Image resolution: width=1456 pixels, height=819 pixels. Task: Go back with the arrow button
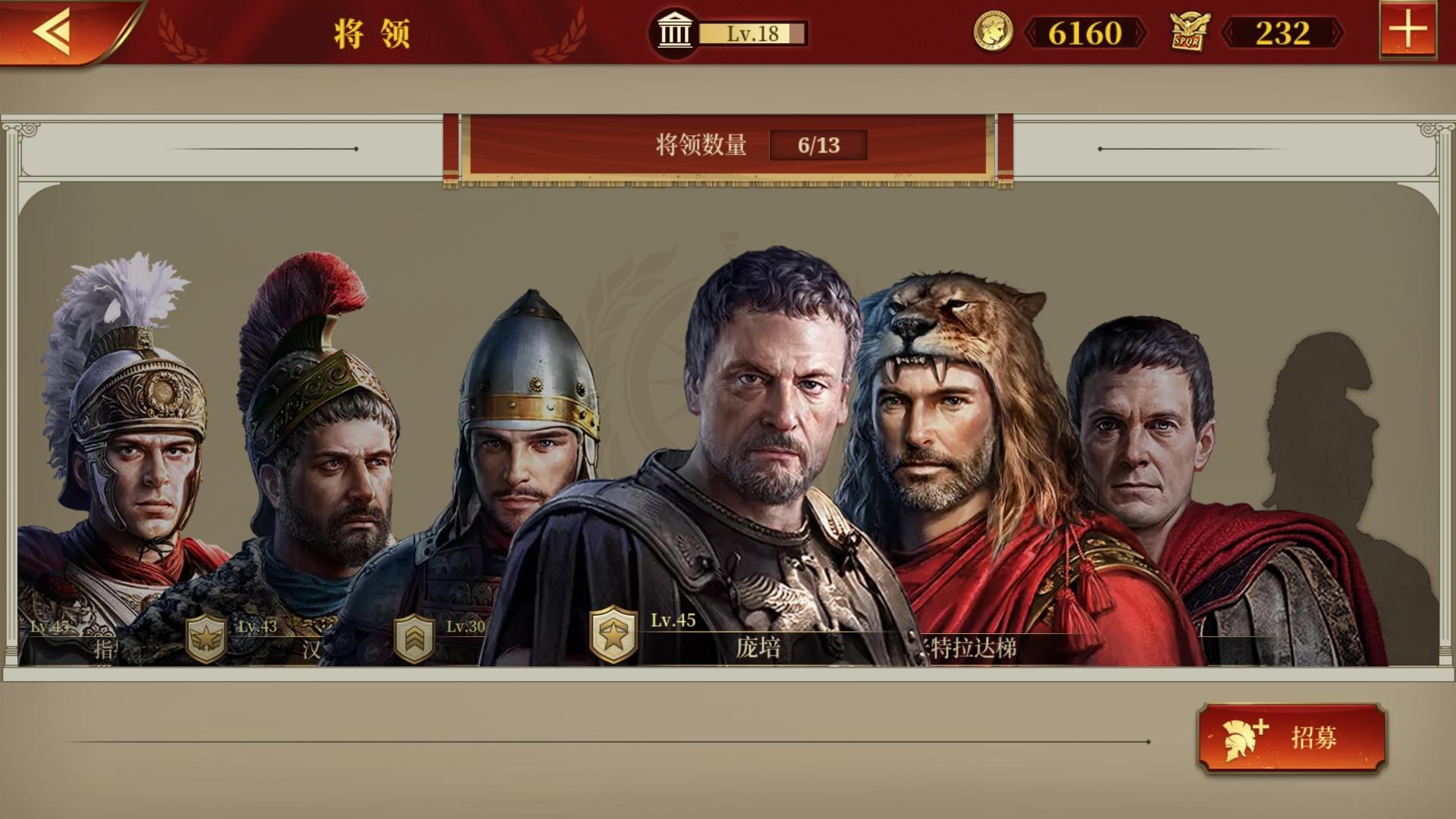point(53,32)
